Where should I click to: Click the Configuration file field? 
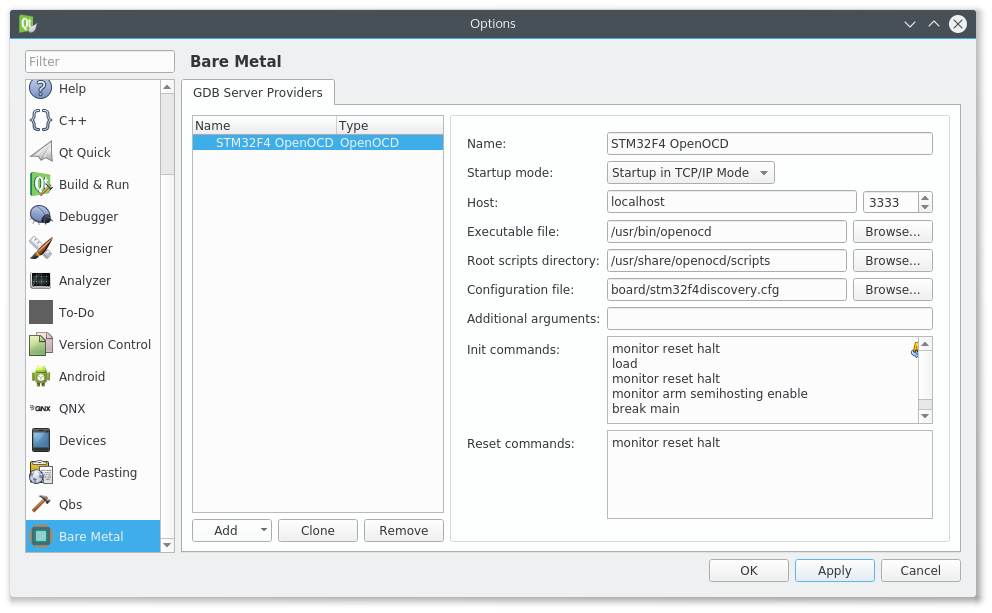click(726, 290)
